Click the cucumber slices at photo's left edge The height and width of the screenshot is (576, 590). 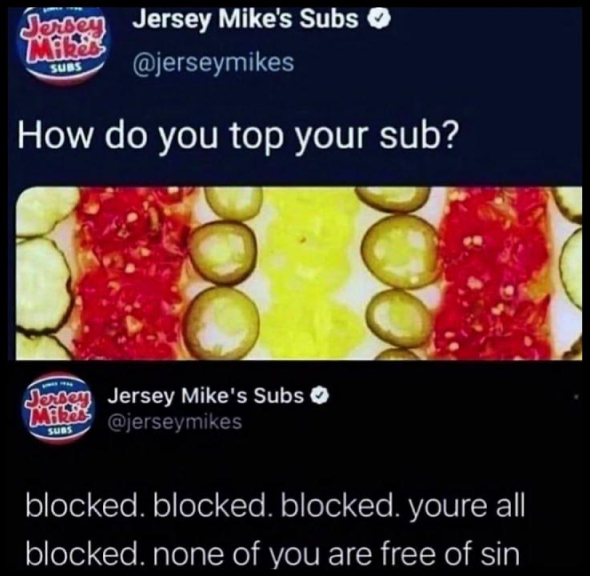45,274
